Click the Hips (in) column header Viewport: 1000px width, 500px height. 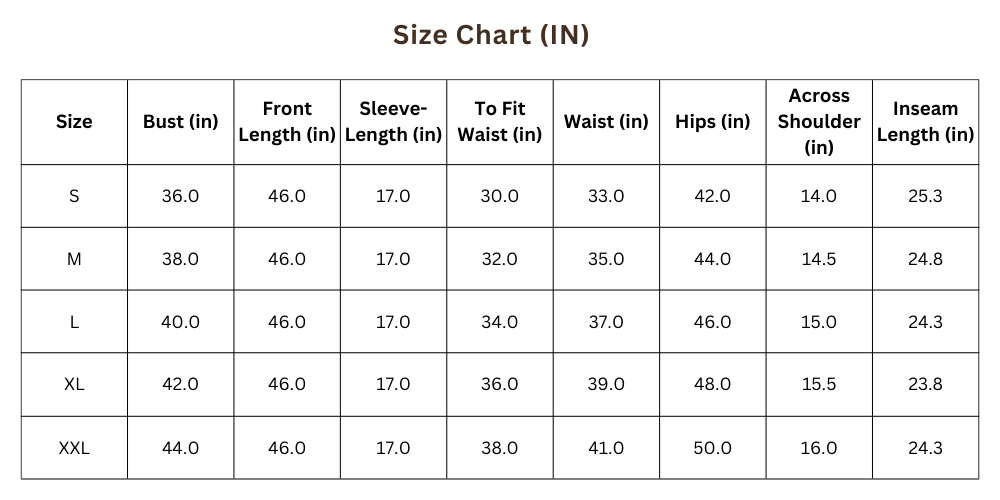click(712, 122)
